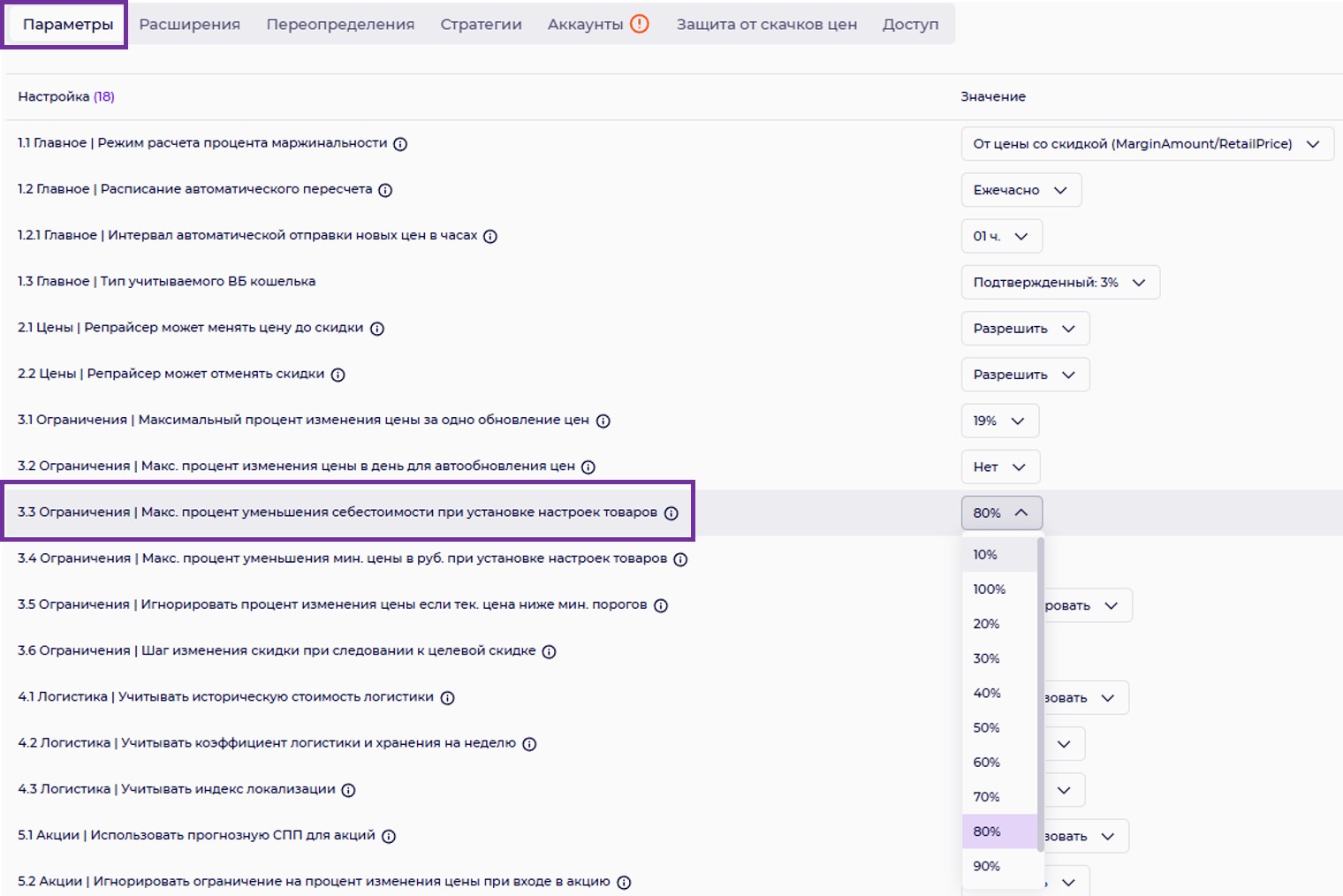Click info icon for 4.3 localization index
Screen dimensions: 1343x896
349,790
